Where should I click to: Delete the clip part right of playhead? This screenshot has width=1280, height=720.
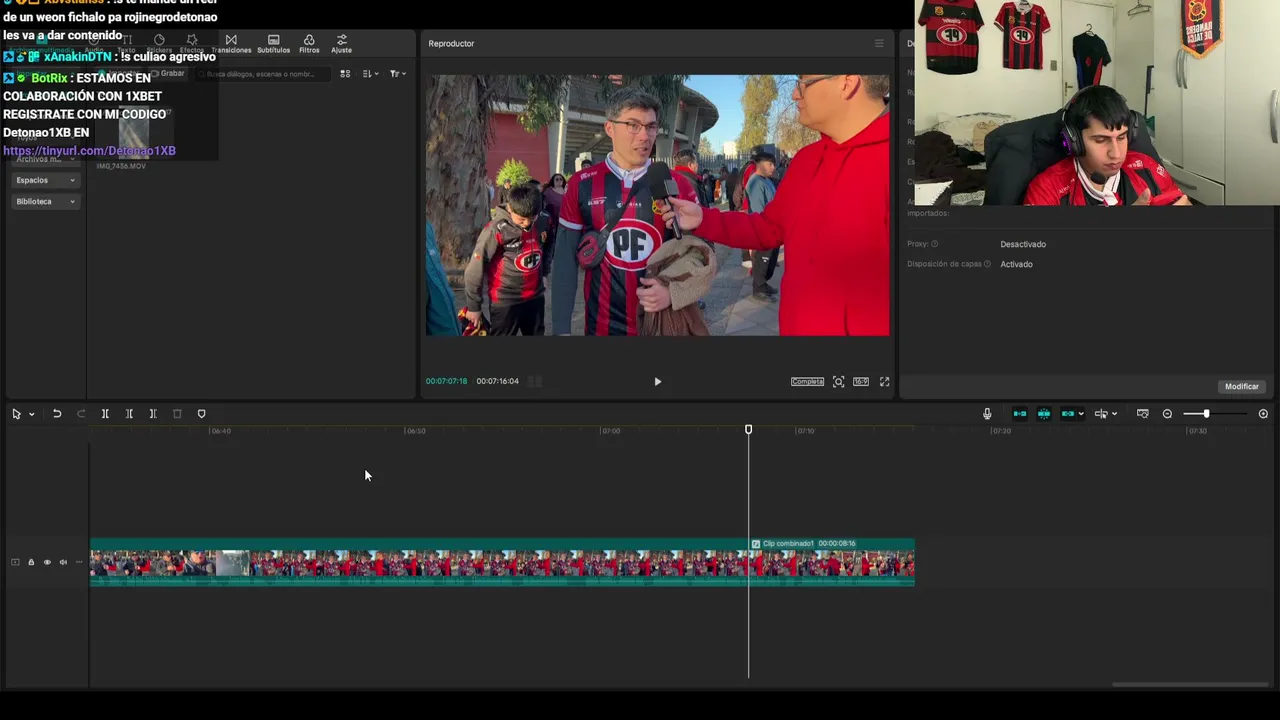click(x=153, y=414)
